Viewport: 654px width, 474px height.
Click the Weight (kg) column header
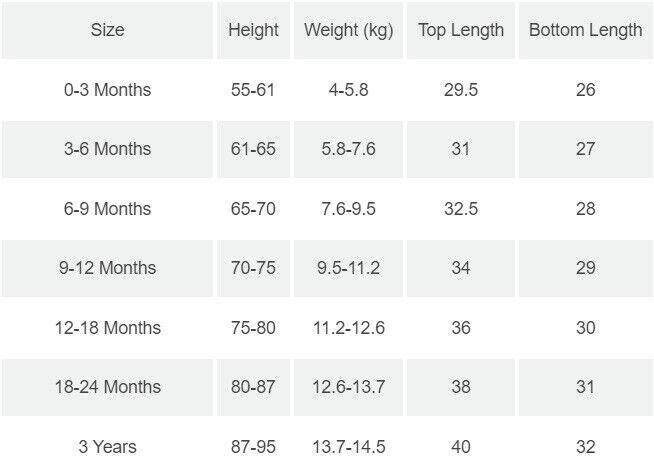347,30
